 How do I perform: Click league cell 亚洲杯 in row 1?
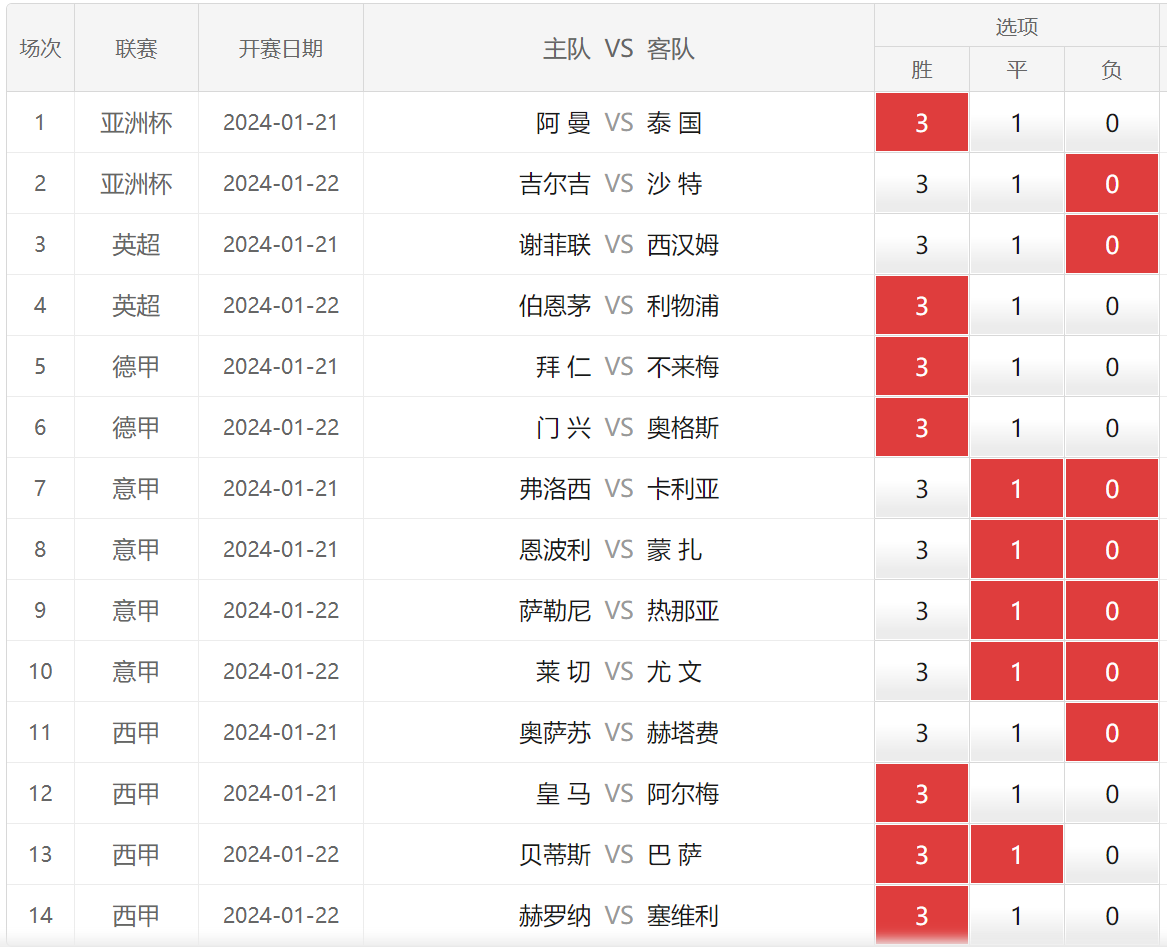136,123
